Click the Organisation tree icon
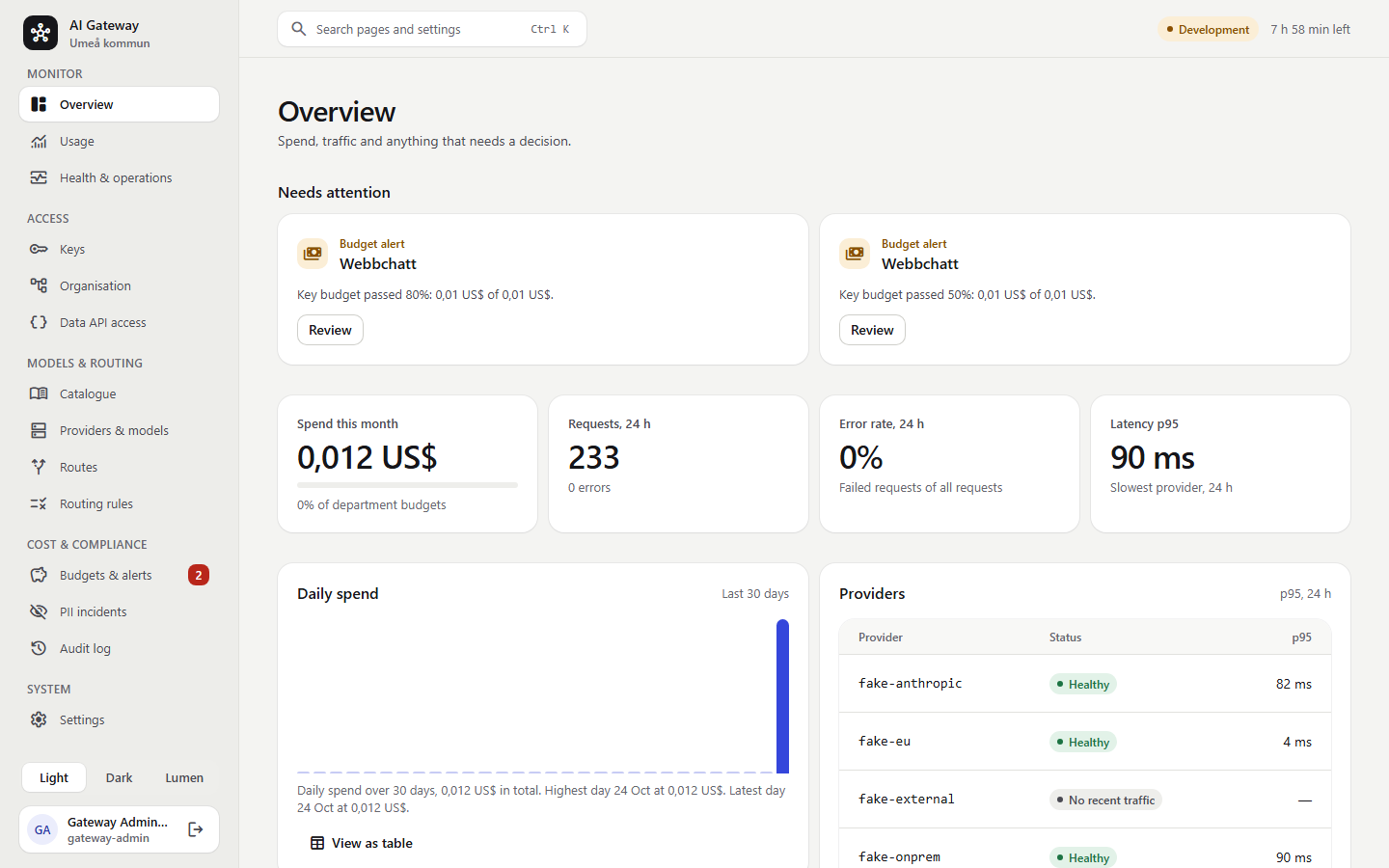The height and width of the screenshot is (868, 1389). click(39, 286)
